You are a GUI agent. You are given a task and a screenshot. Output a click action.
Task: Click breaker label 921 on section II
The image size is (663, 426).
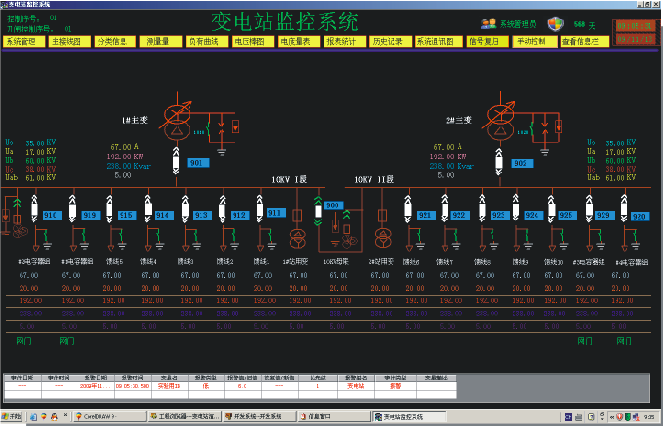[x=425, y=215]
